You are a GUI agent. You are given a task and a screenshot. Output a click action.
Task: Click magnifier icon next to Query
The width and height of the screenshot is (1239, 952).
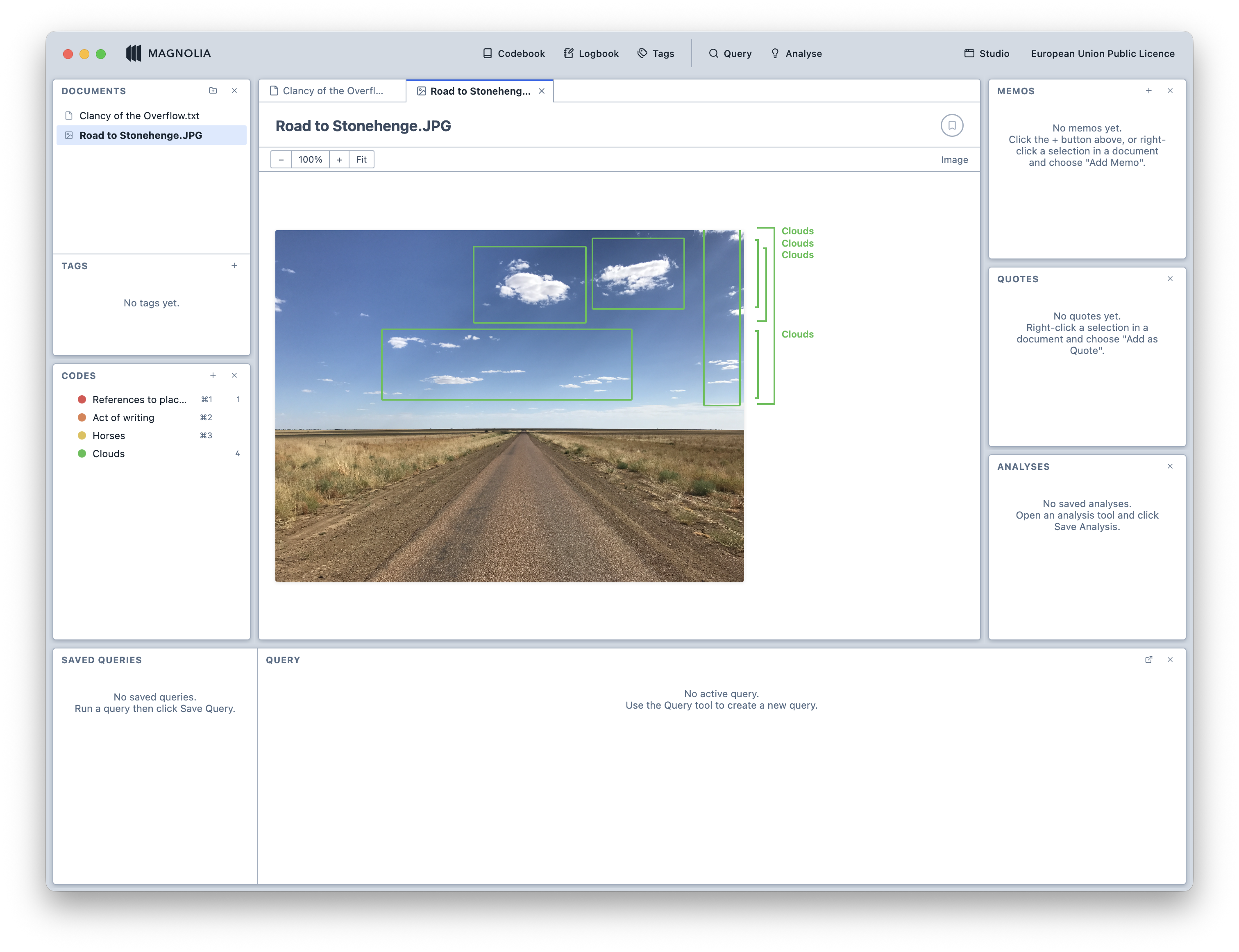click(714, 53)
